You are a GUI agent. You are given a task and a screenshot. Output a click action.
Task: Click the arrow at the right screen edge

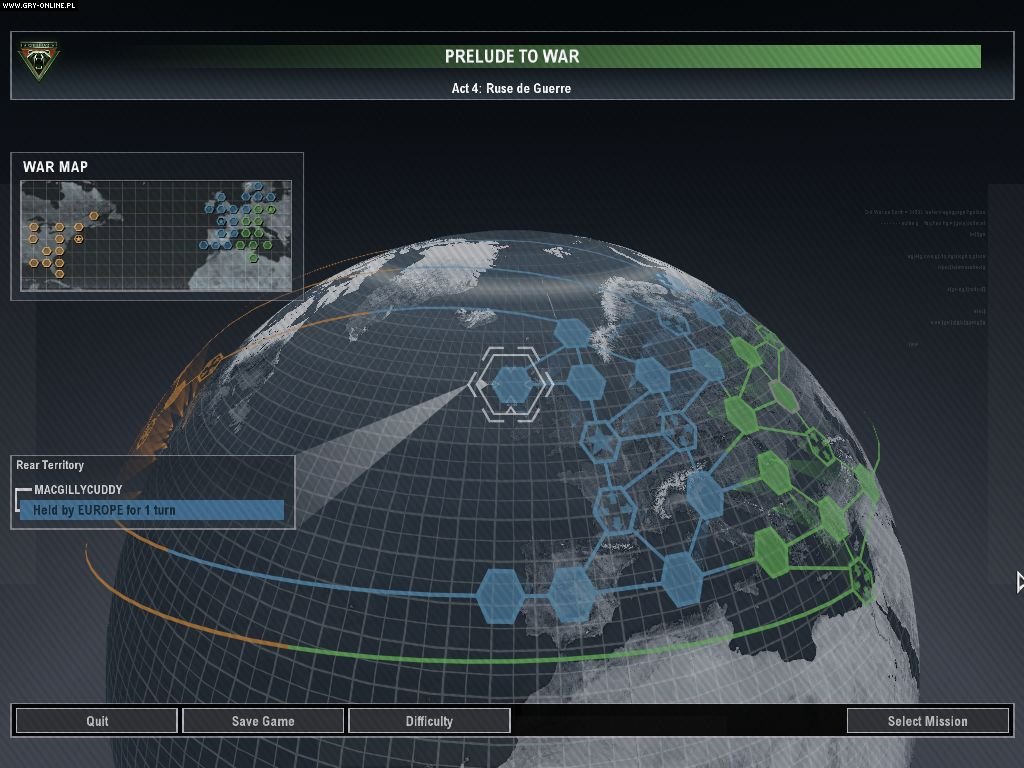pyautogui.click(x=1019, y=582)
